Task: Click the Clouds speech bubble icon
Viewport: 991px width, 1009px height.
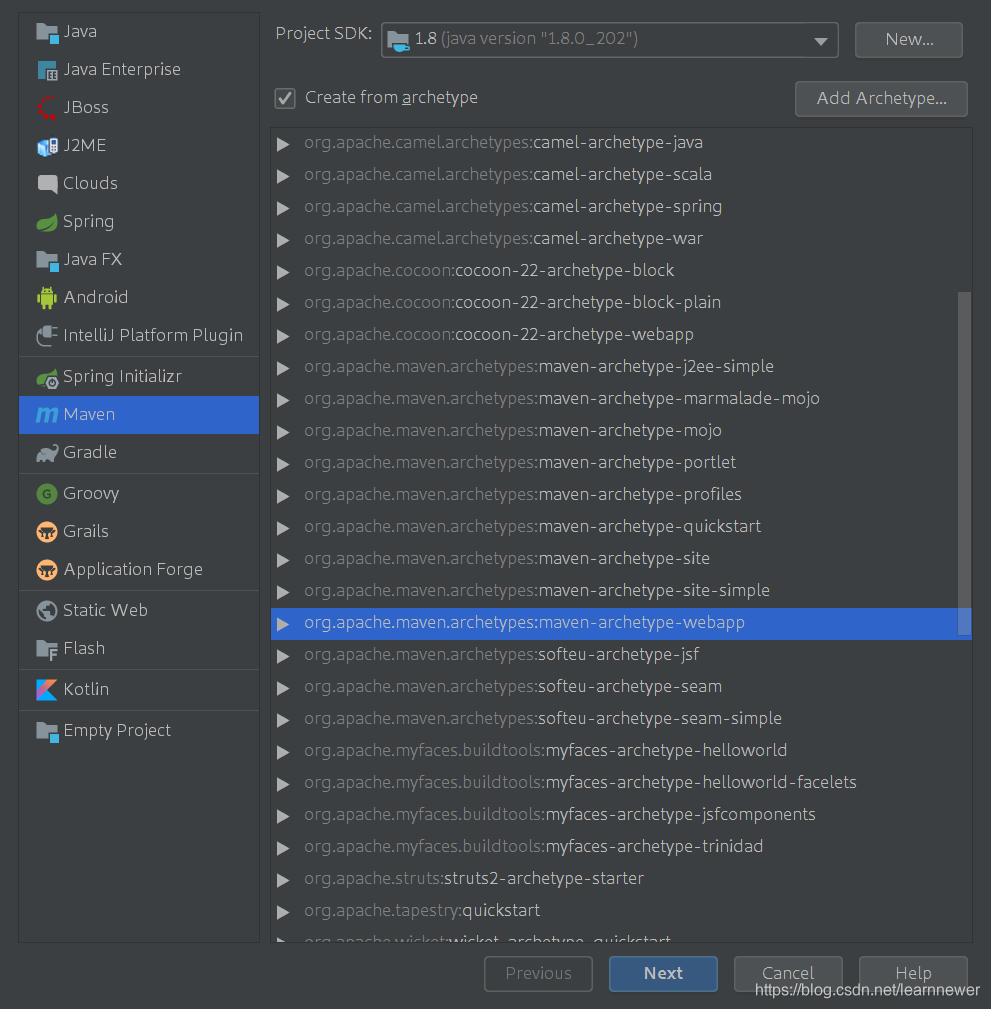Action: [x=47, y=184]
